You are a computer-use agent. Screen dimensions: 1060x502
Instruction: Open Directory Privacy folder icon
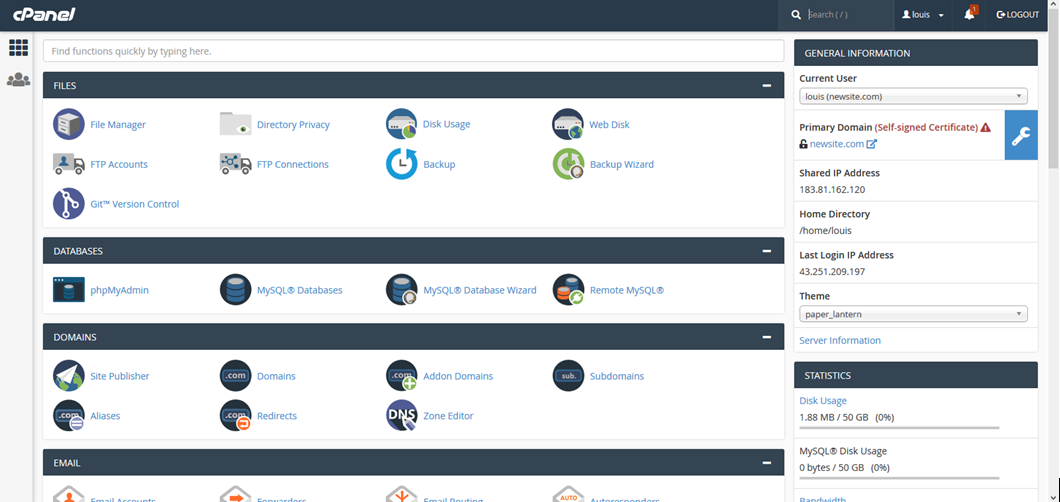[x=235, y=124]
